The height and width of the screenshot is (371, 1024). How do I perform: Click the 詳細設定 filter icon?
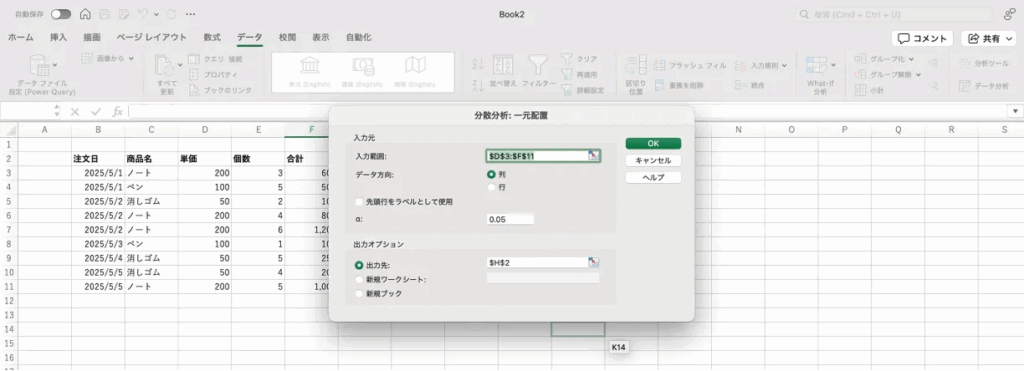(x=567, y=90)
